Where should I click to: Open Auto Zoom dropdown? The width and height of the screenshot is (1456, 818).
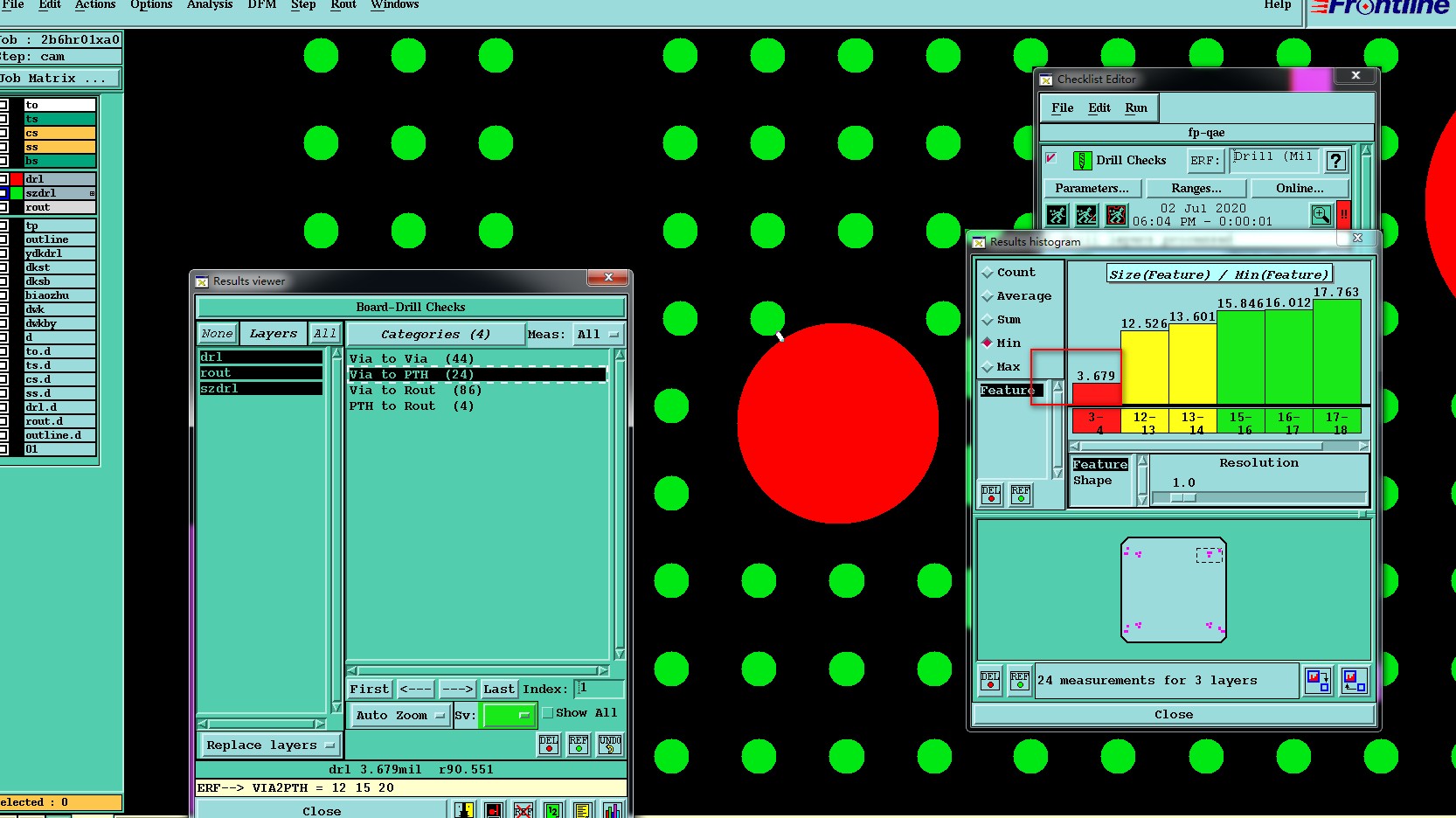click(400, 715)
